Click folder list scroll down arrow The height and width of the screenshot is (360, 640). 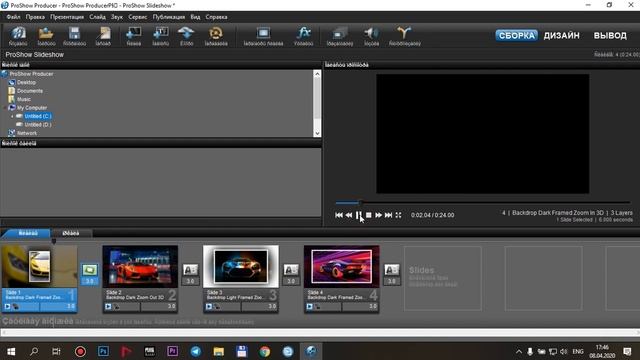317,133
